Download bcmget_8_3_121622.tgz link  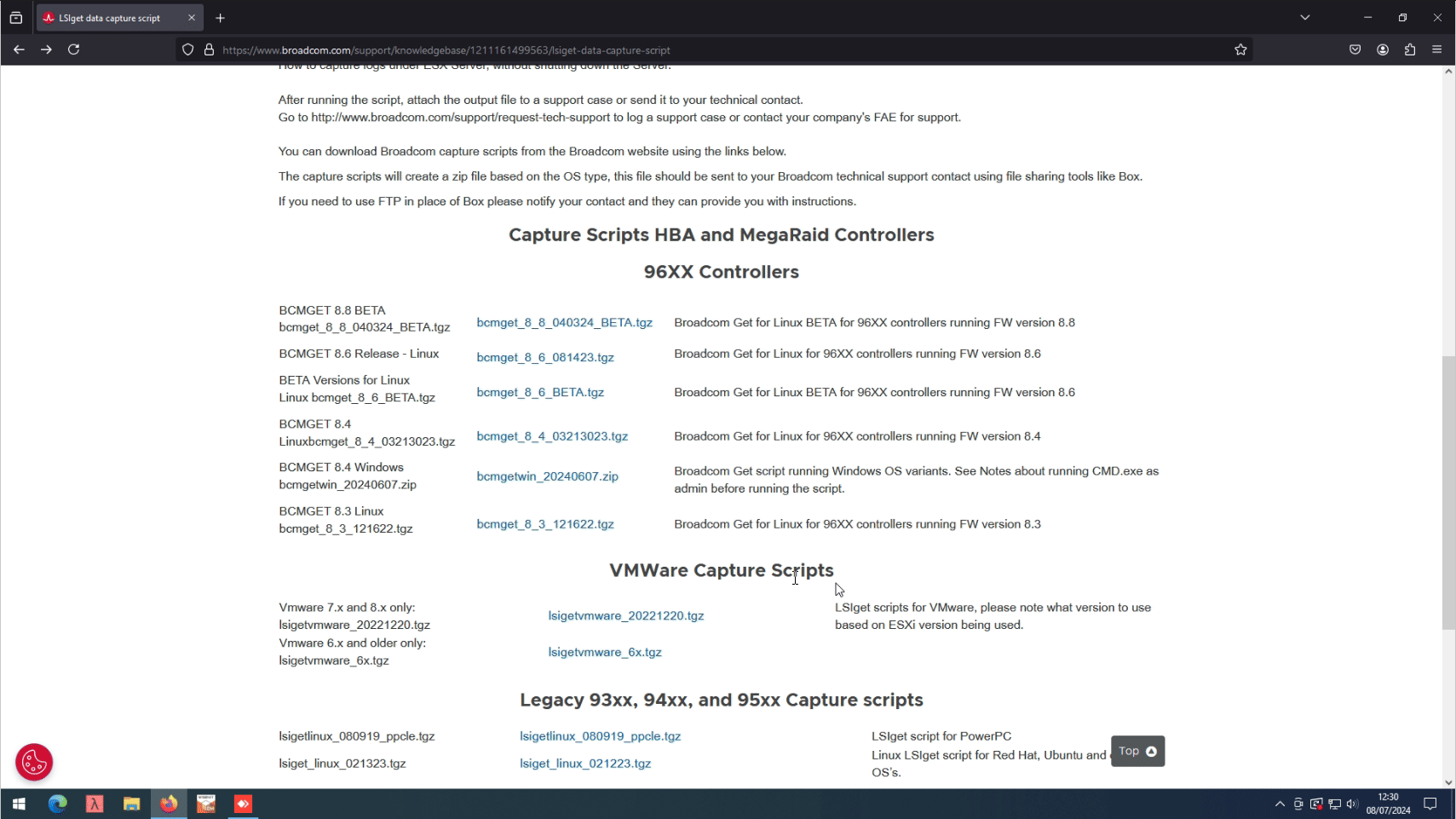pyautogui.click(x=545, y=524)
